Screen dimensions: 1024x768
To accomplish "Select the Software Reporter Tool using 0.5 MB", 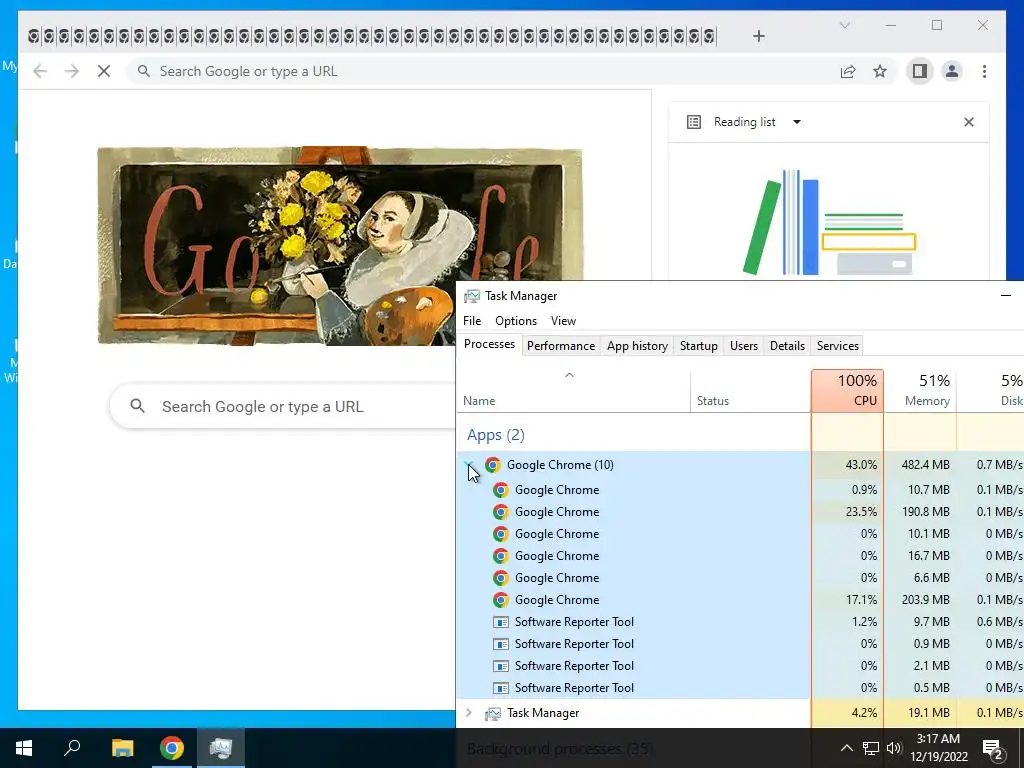I will 740,688.
